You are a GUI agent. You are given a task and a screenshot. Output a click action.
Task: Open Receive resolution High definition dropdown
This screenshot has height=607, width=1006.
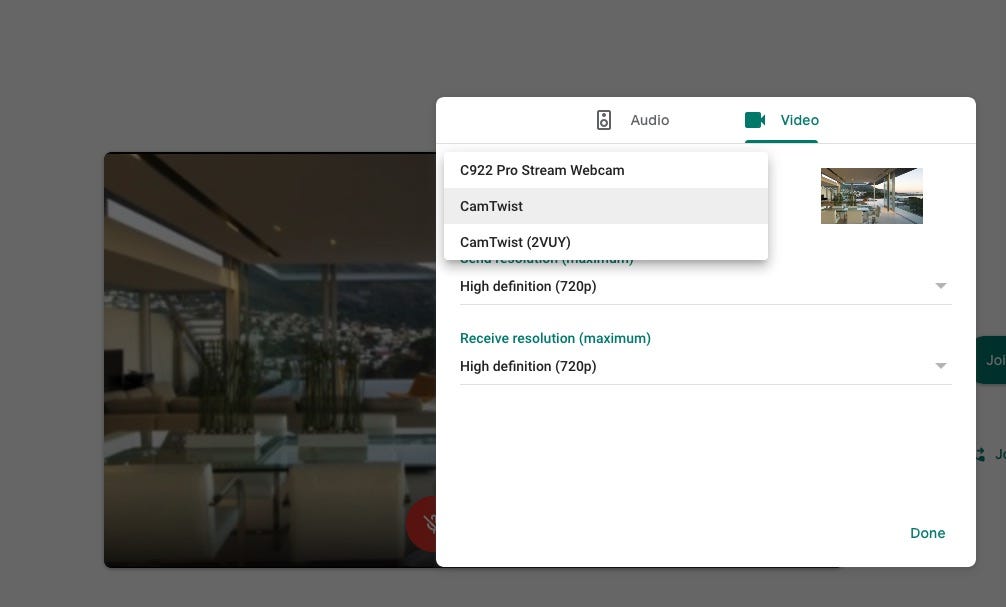[705, 366]
